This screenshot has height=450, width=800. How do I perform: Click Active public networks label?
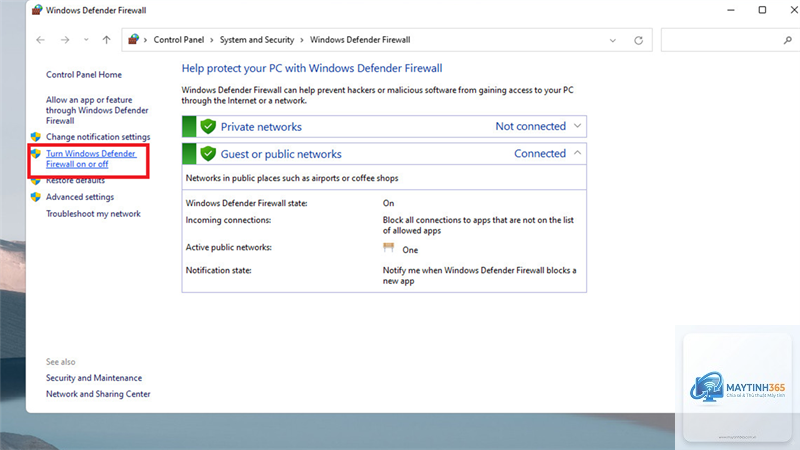[229, 247]
